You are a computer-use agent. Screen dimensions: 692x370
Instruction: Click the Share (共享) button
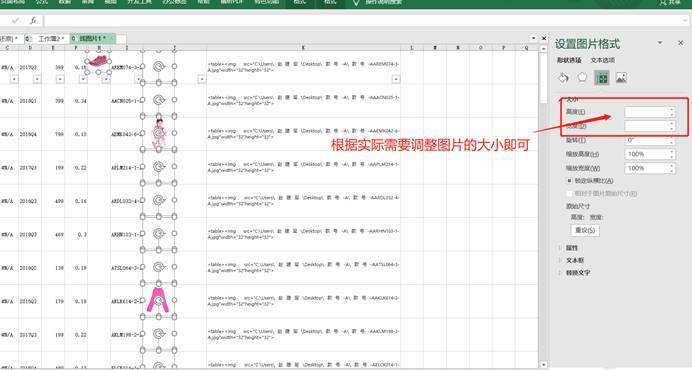[x=670, y=3]
